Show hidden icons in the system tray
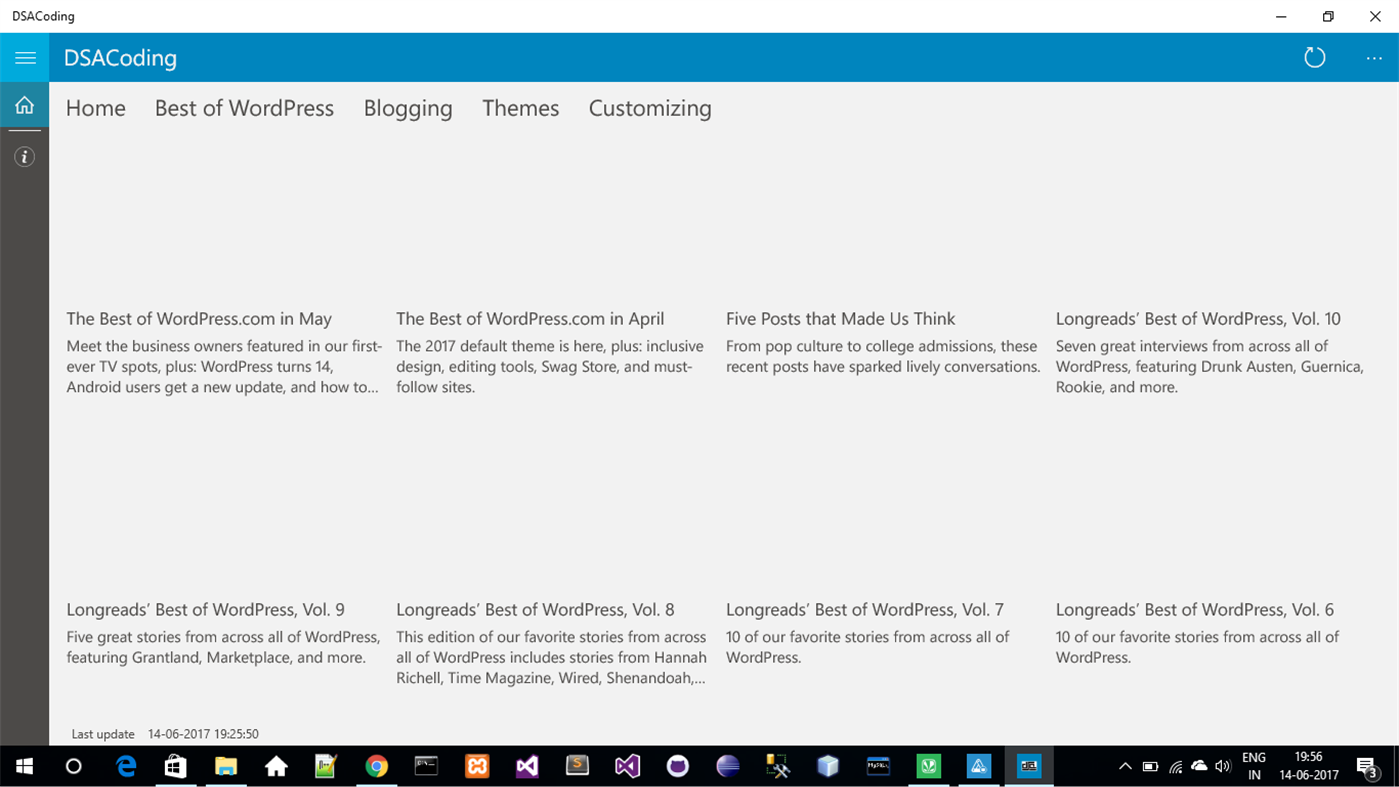Image resolution: width=1399 pixels, height=787 pixels. point(1124,766)
